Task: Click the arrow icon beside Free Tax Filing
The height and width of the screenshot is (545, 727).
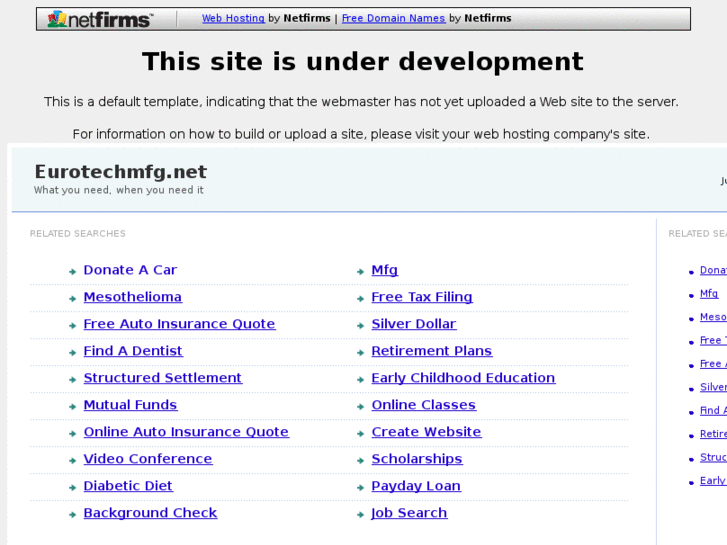Action: (360, 299)
